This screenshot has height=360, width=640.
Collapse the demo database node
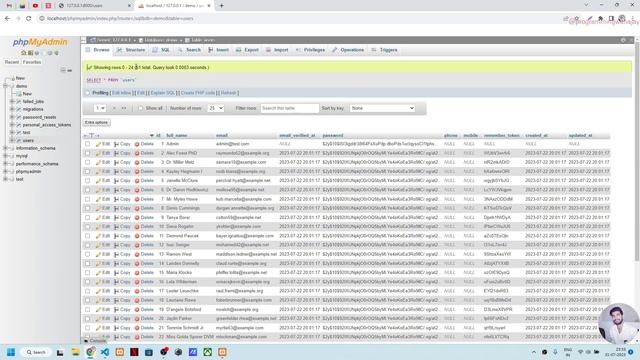[x=5, y=86]
